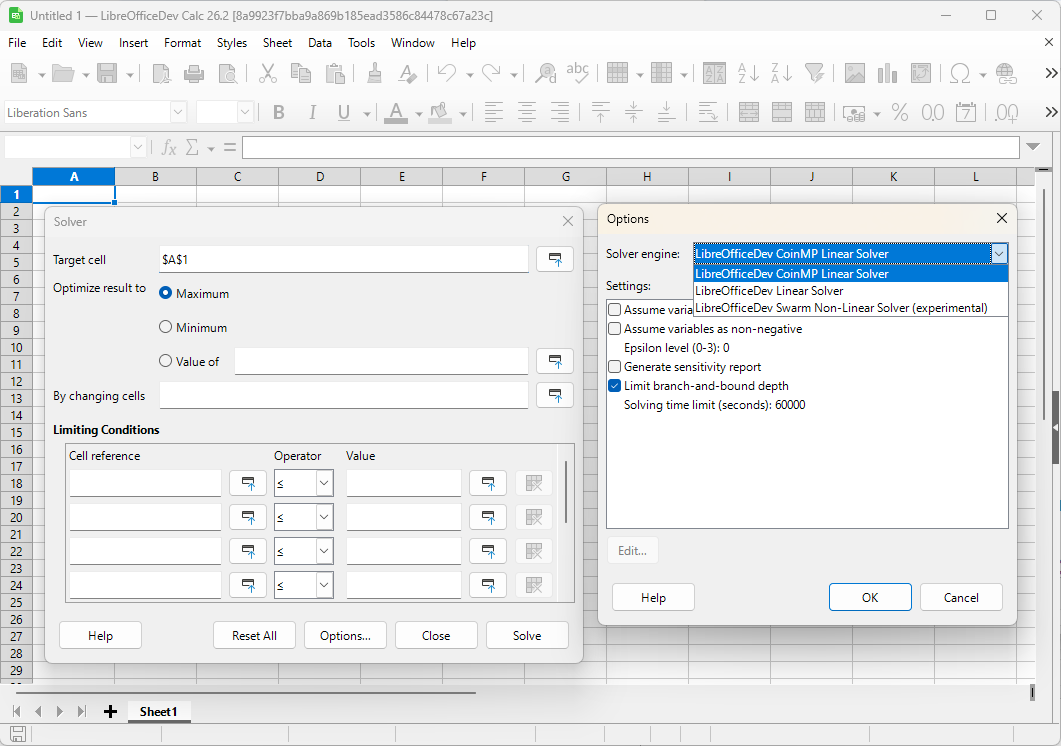
Task: Open the first limiting condition Operator dropdown
Action: (x=324, y=484)
